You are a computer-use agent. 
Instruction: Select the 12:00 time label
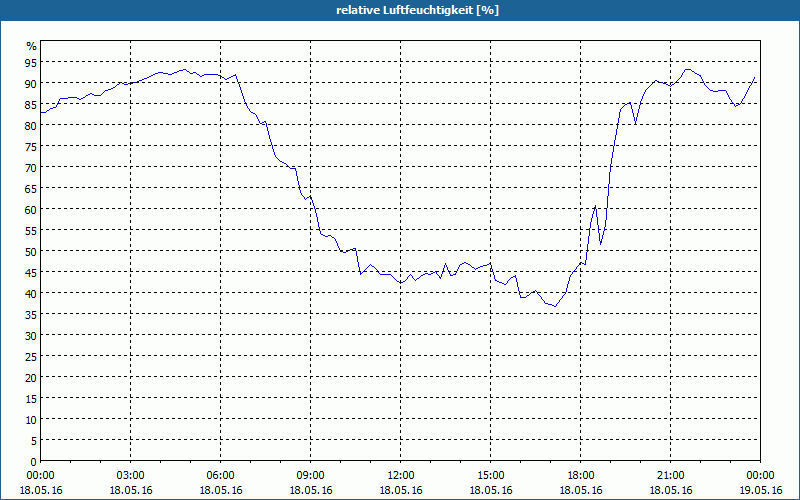coord(401,476)
